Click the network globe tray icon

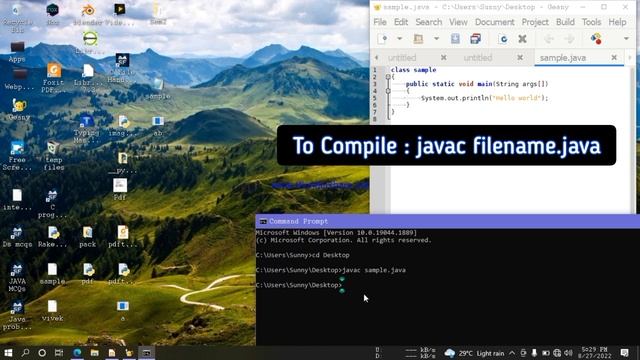[557, 353]
